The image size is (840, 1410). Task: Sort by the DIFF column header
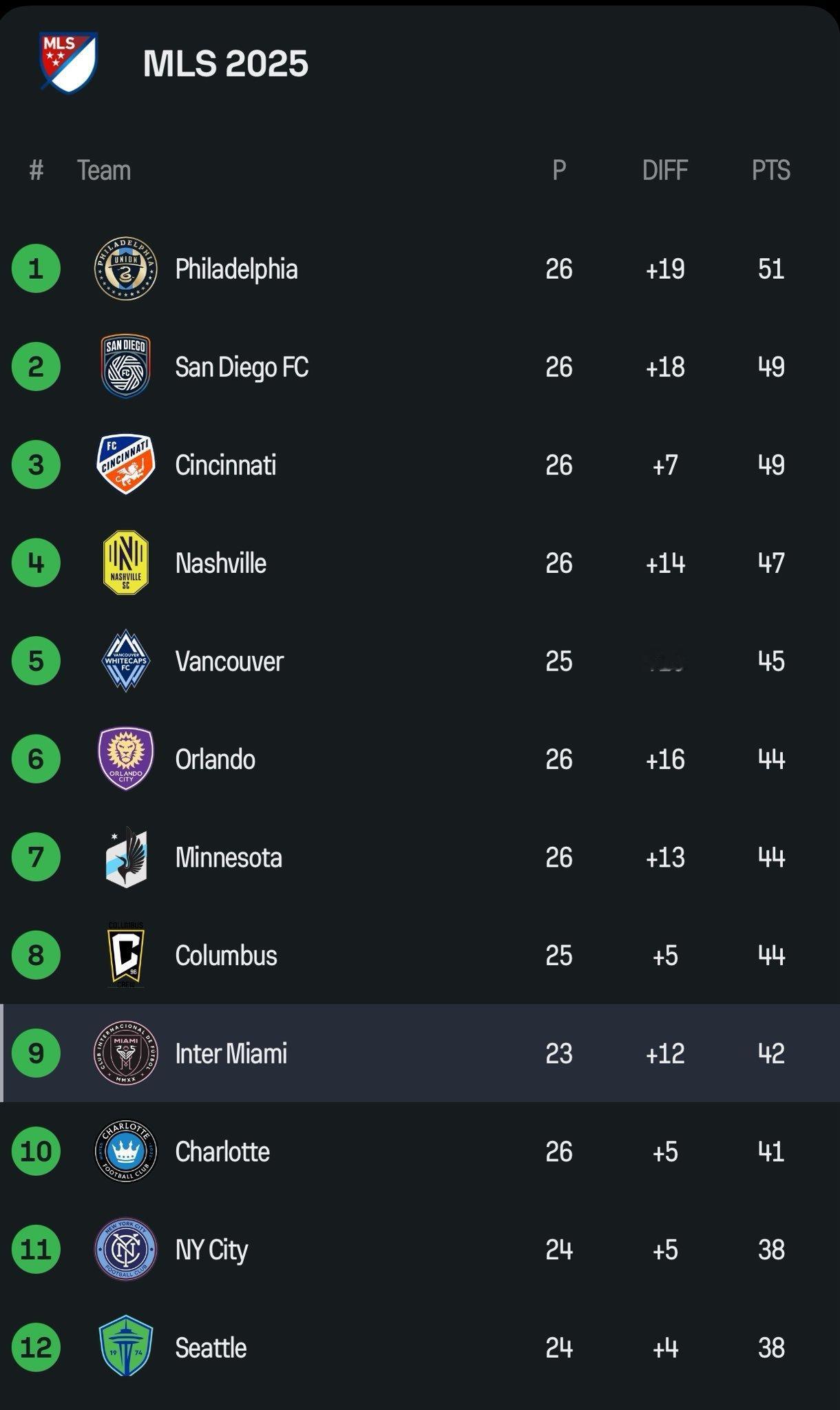[665, 170]
